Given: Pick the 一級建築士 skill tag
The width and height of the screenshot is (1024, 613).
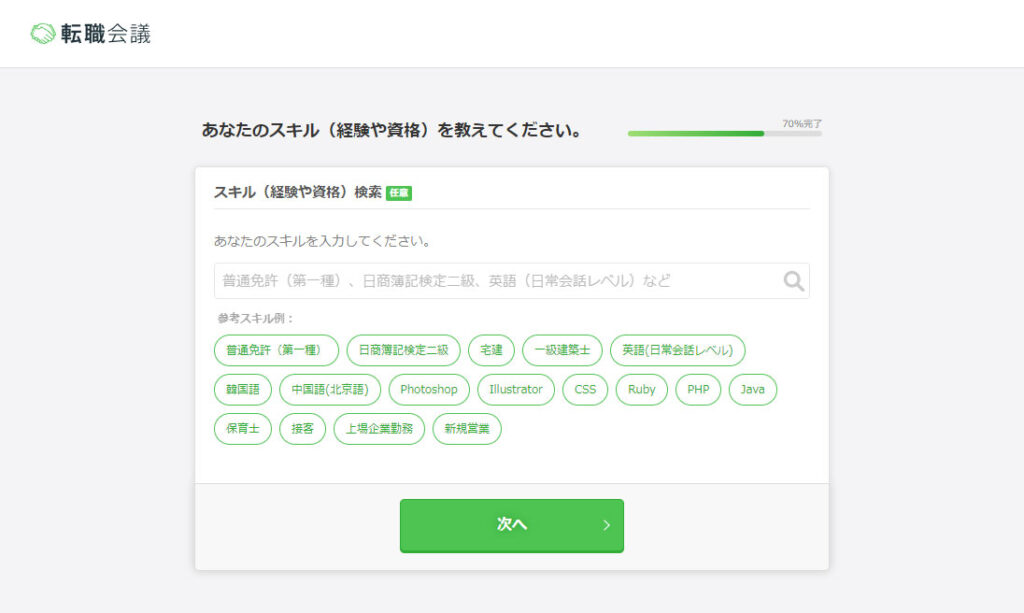Looking at the screenshot, I should tap(561, 350).
